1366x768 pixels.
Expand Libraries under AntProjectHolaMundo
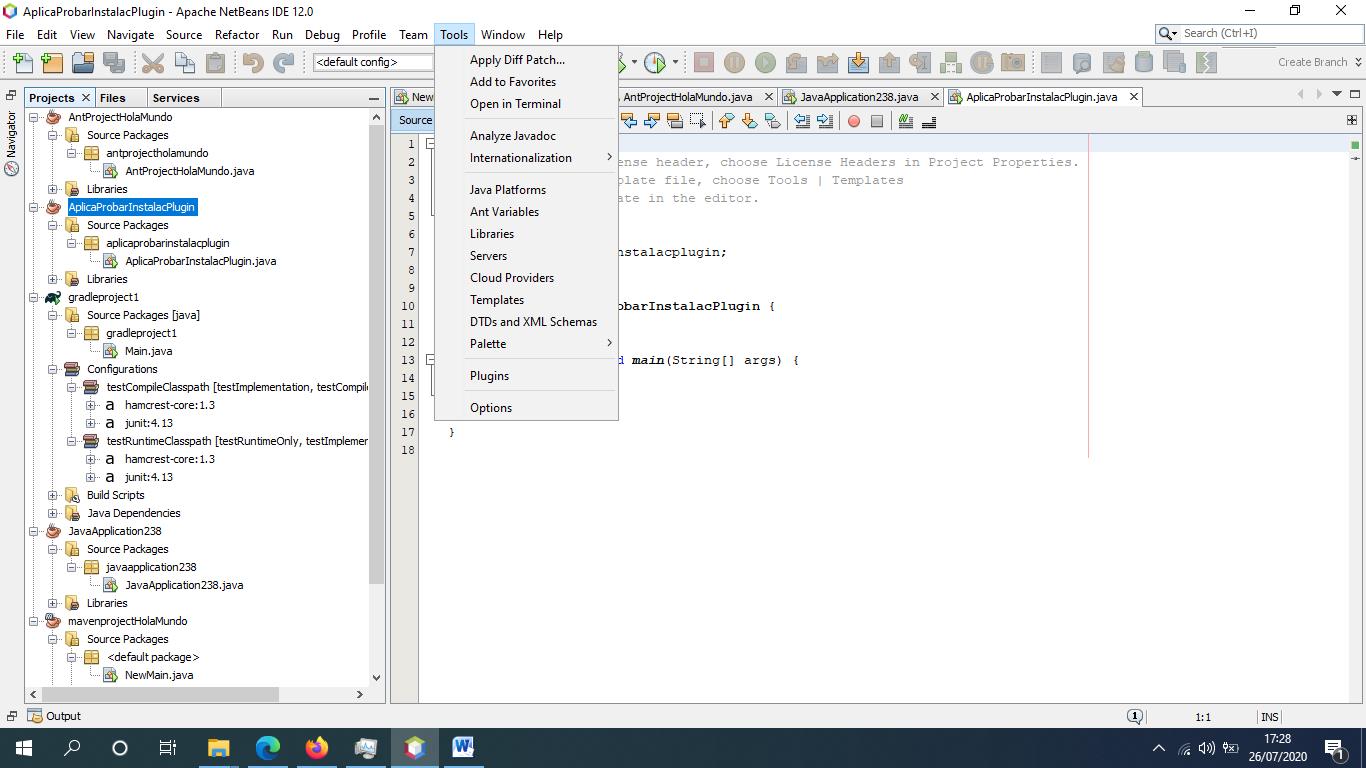pyautogui.click(x=53, y=189)
